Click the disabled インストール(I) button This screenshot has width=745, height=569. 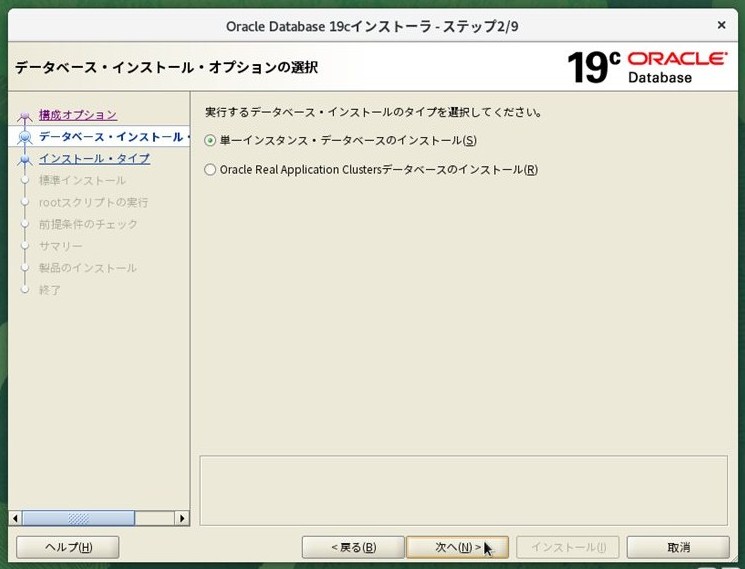[568, 547]
